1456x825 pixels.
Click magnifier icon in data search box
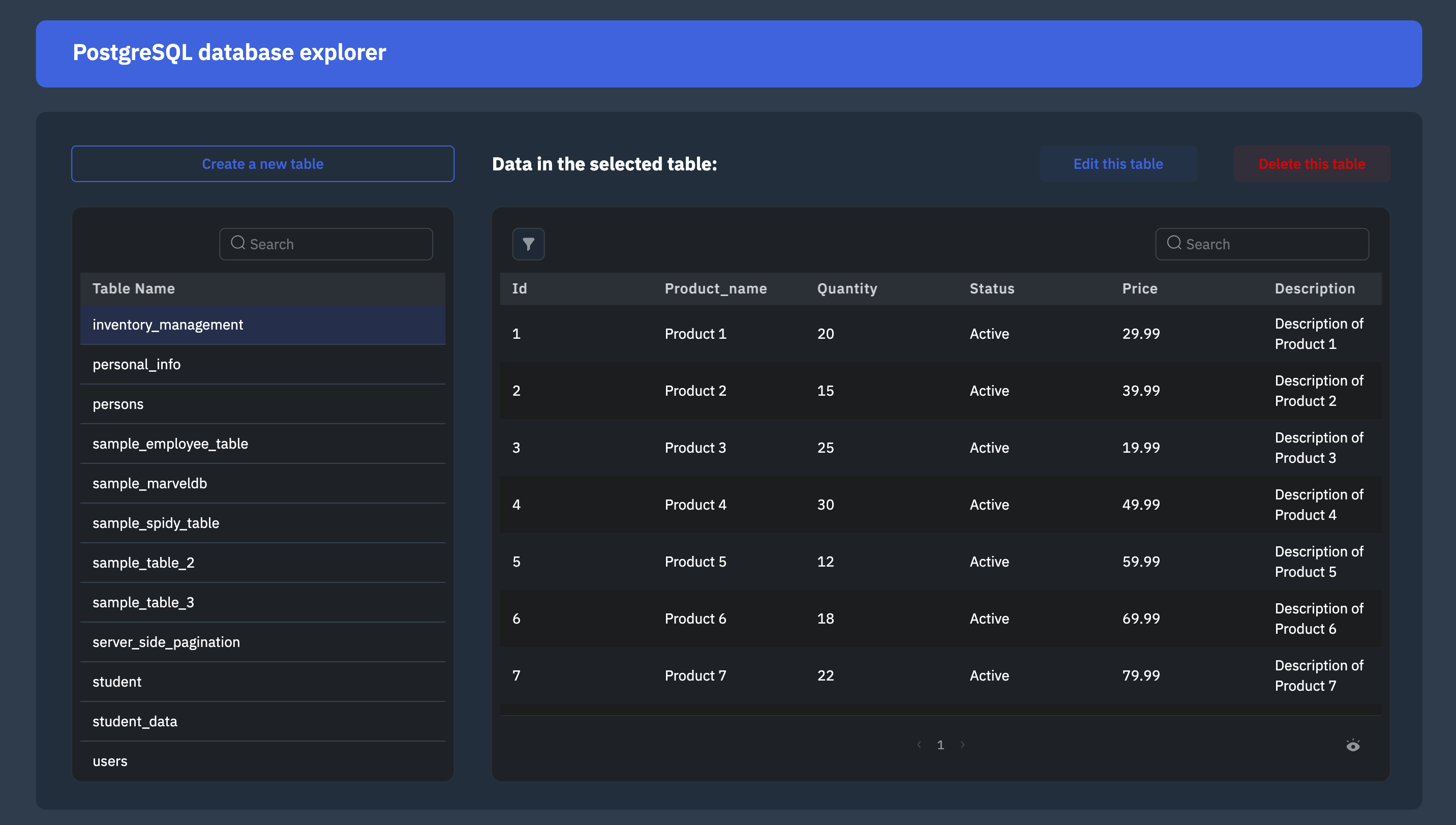(x=1174, y=243)
